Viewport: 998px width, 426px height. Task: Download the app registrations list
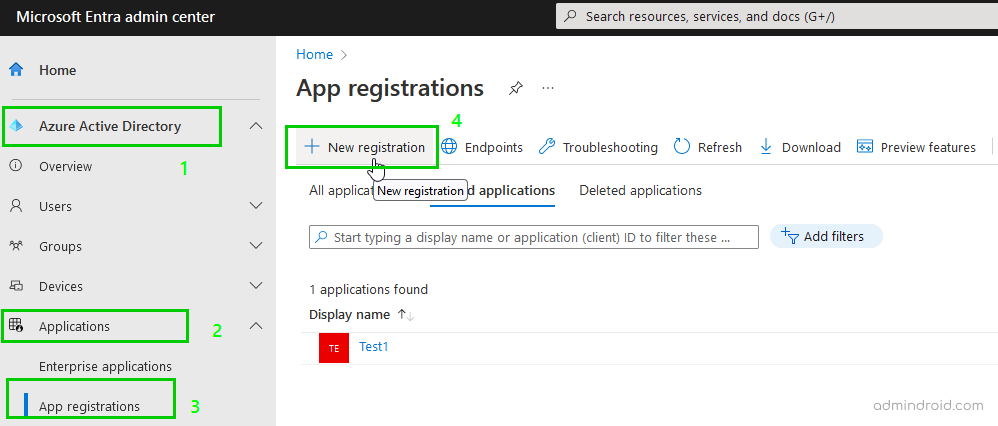[800, 147]
